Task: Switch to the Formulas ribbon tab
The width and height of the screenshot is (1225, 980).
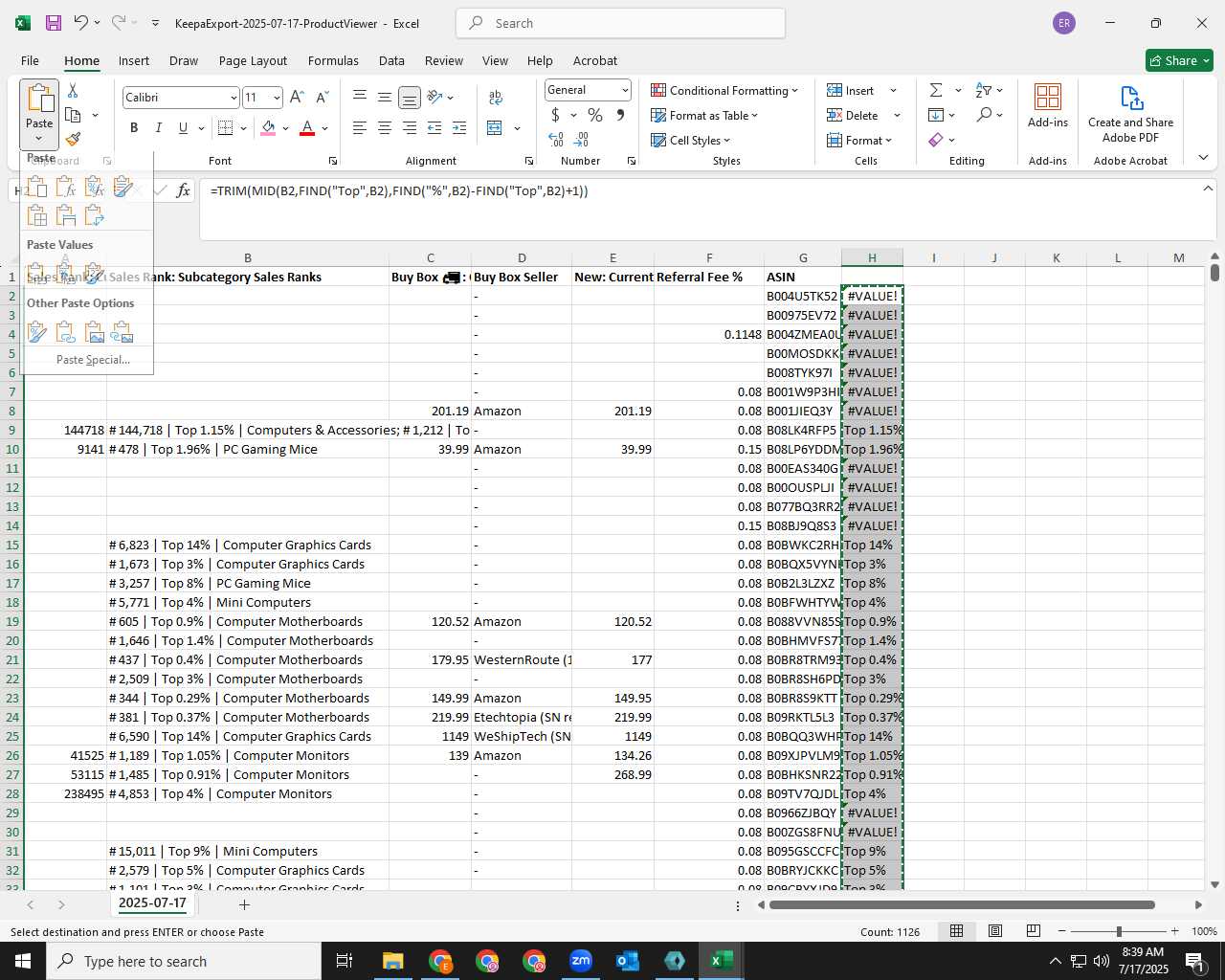Action: [x=333, y=60]
